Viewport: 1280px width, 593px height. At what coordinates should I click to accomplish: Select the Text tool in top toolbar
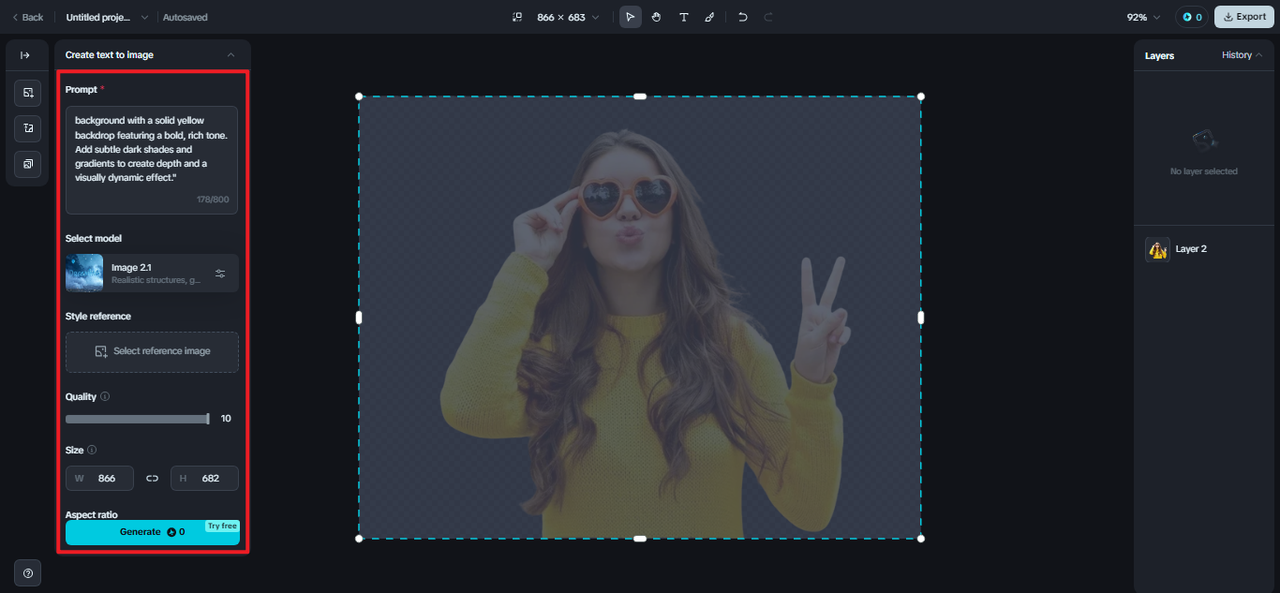tap(684, 17)
